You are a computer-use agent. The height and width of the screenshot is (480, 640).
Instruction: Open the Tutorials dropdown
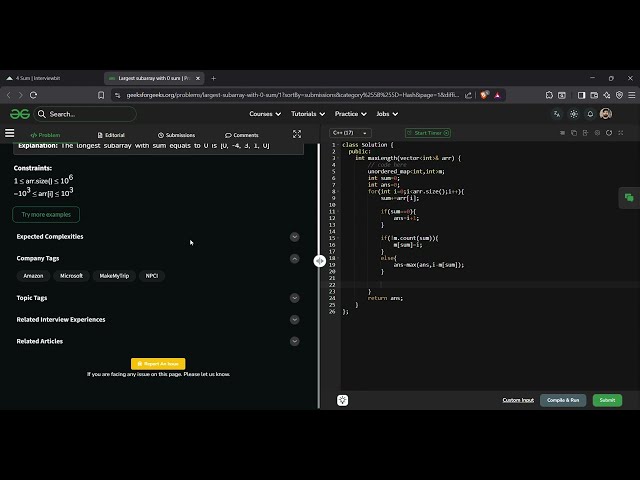308,114
